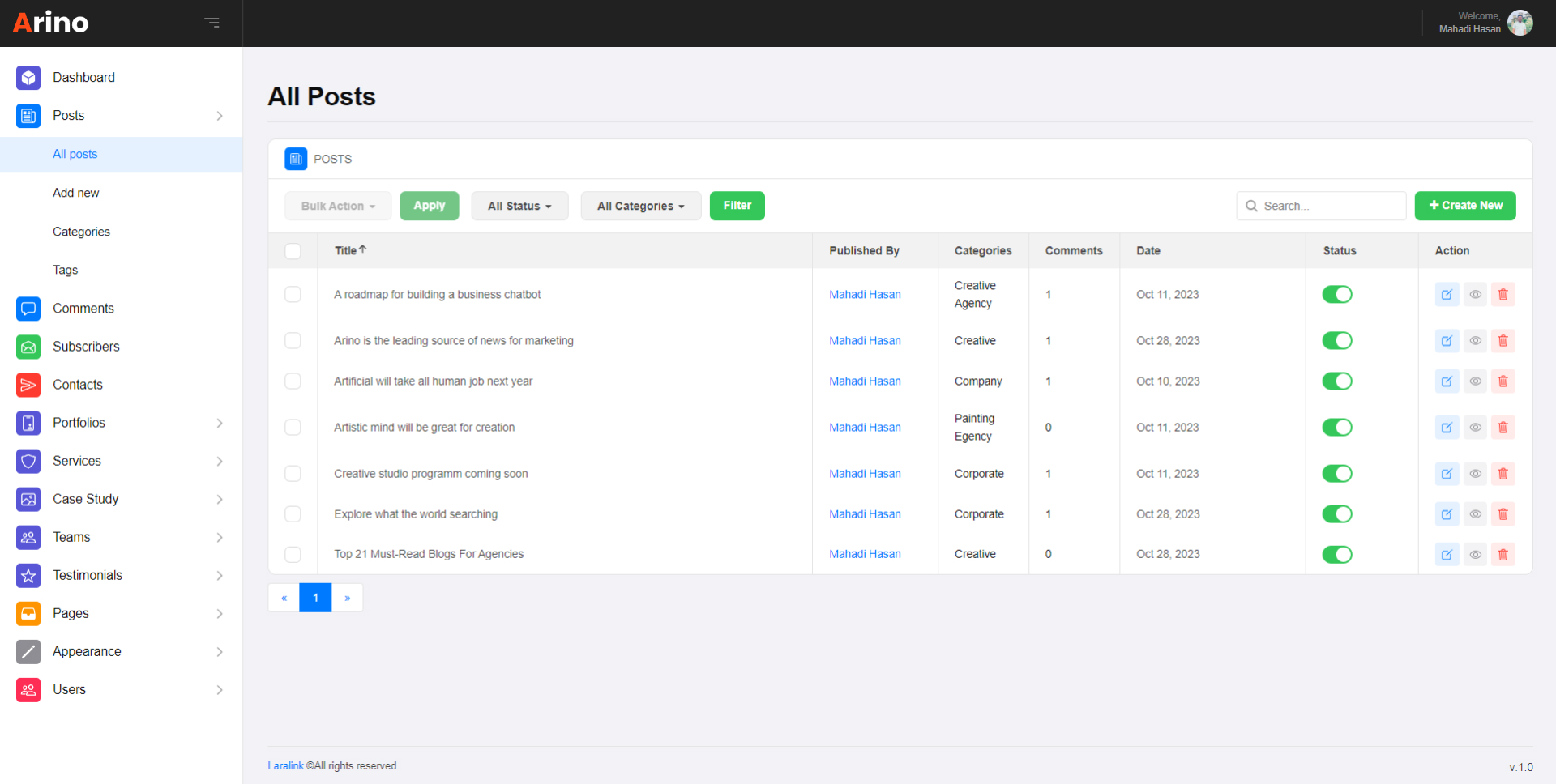Click the sidebar collapse hamburger icon
This screenshot has width=1556, height=784.
tap(212, 23)
